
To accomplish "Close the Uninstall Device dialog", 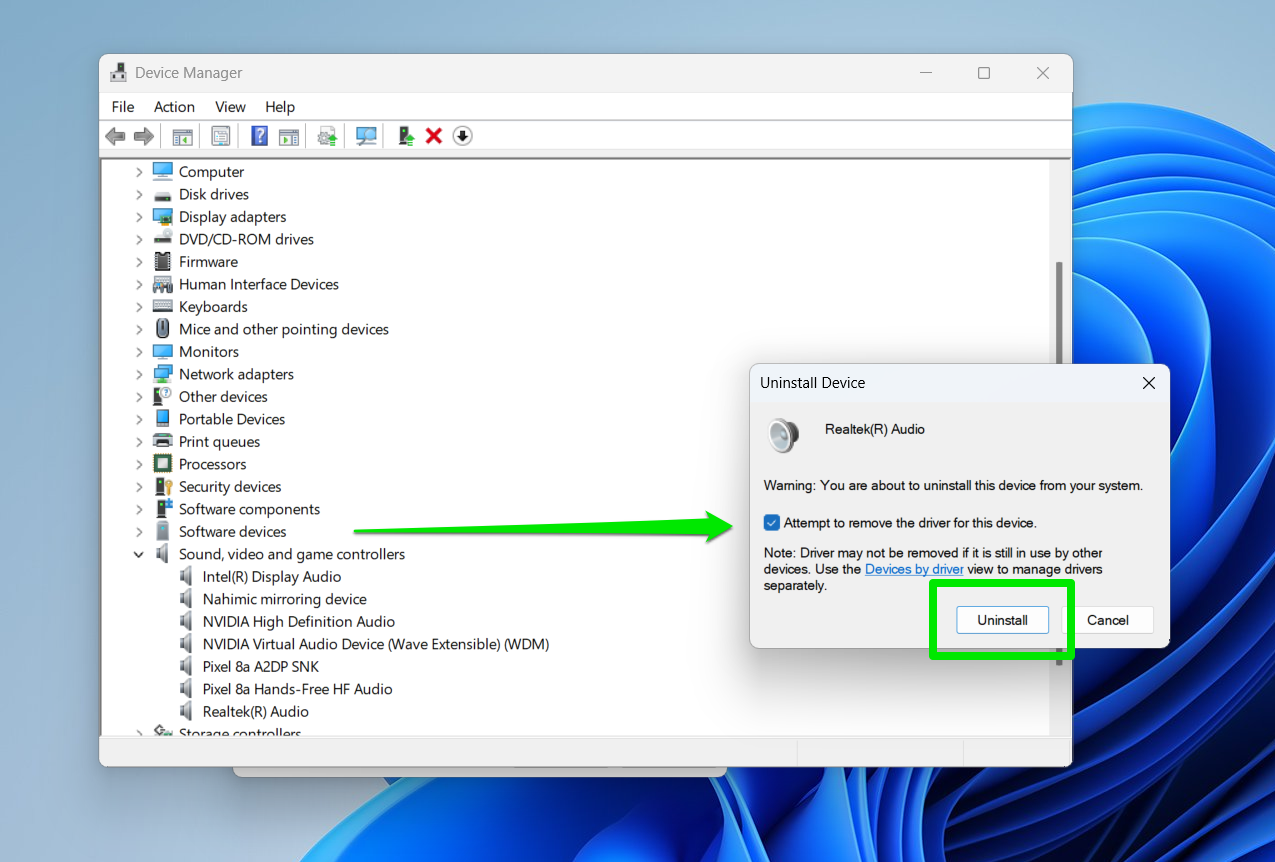I will [1149, 383].
